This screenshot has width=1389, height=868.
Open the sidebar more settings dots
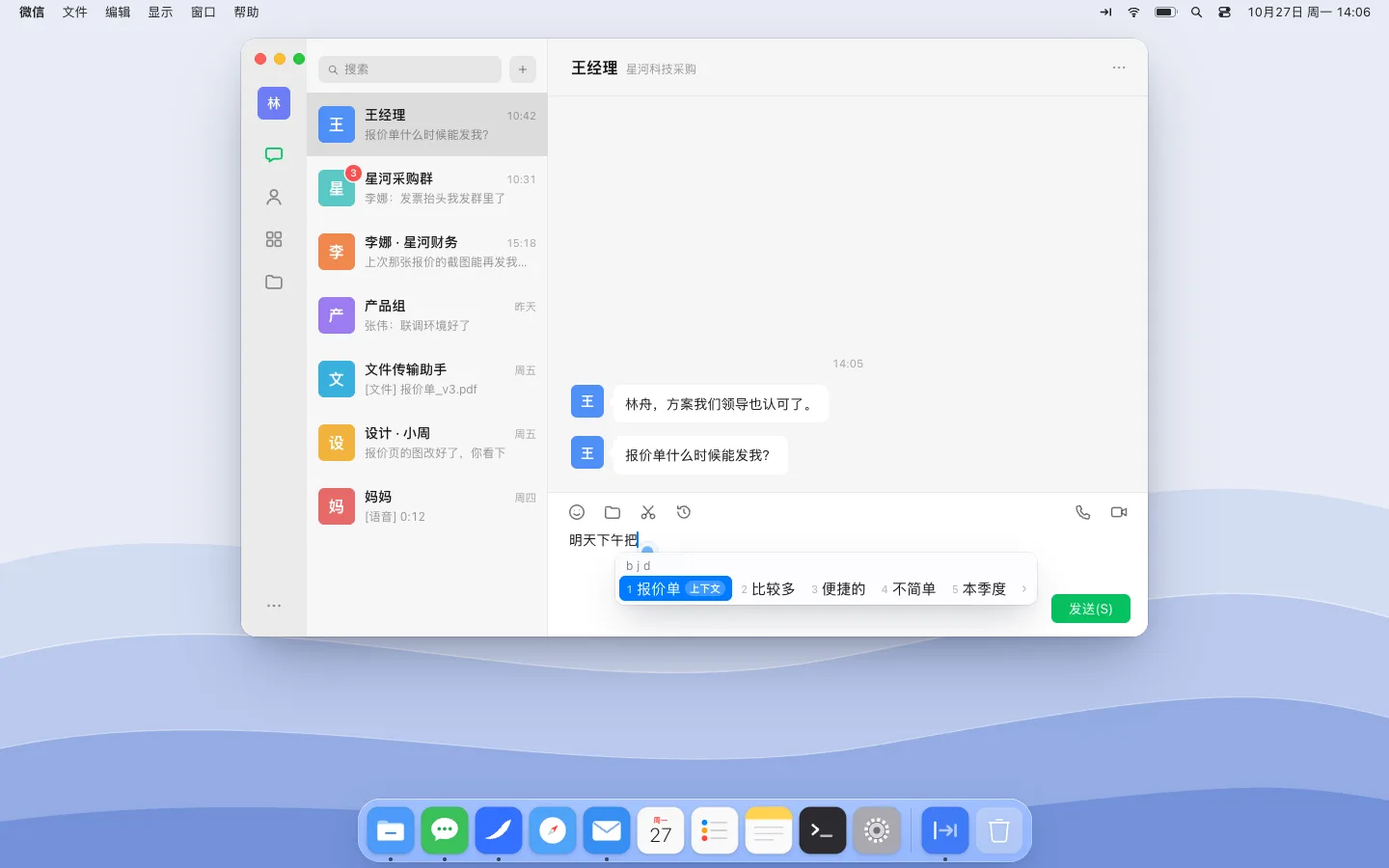point(274,606)
